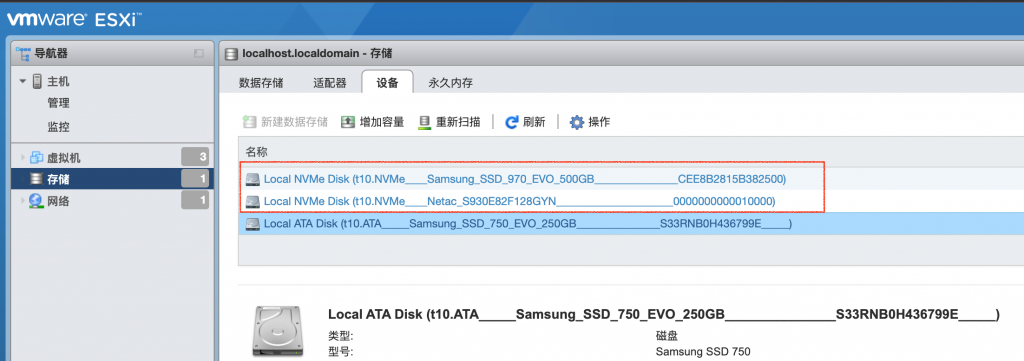Click the virtual machines icon
This screenshot has width=1024, height=361.
[x=37, y=157]
